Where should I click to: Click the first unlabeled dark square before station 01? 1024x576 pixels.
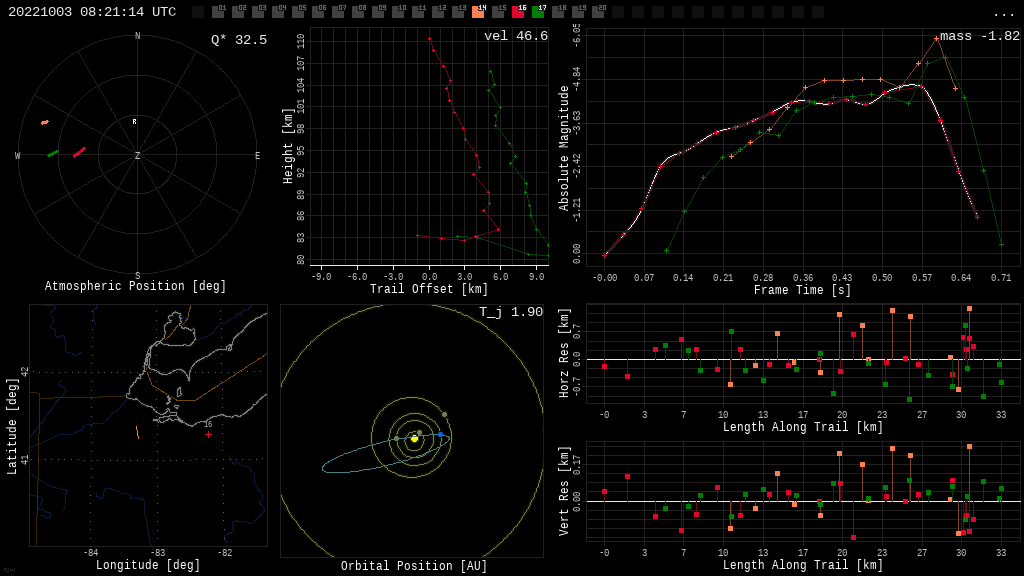pos(199,11)
